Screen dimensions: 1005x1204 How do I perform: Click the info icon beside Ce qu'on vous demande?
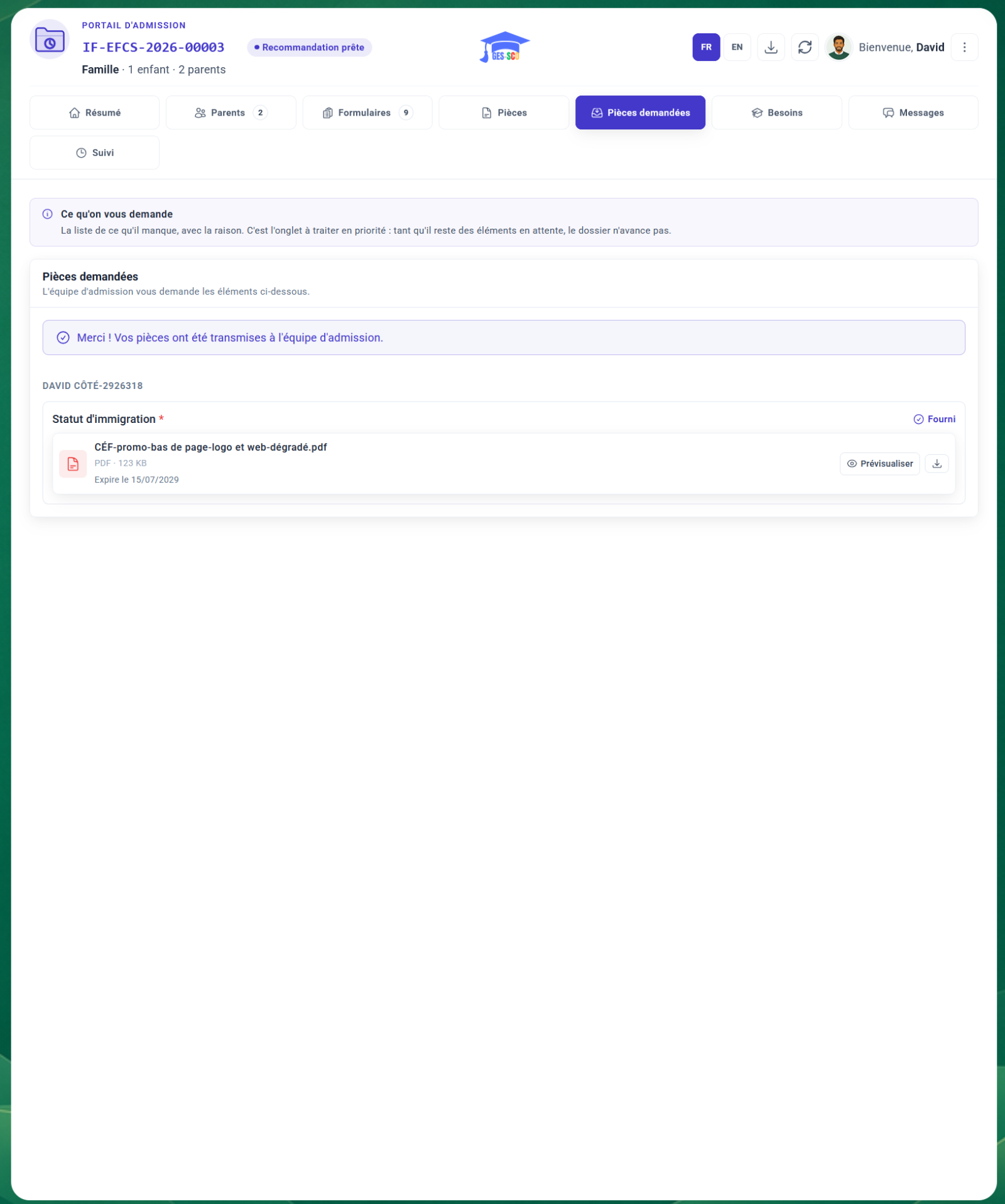[48, 214]
